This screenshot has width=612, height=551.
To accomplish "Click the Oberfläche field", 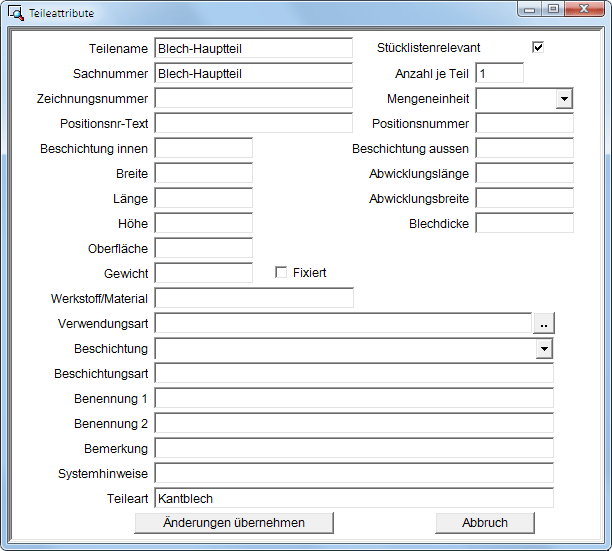I will 204,248.
